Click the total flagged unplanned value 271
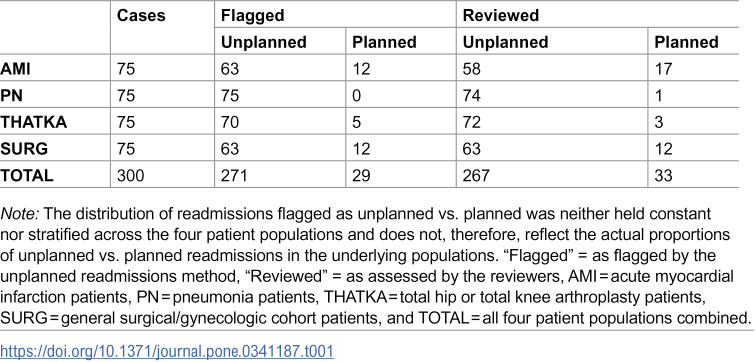The image size is (756, 362). [234, 175]
